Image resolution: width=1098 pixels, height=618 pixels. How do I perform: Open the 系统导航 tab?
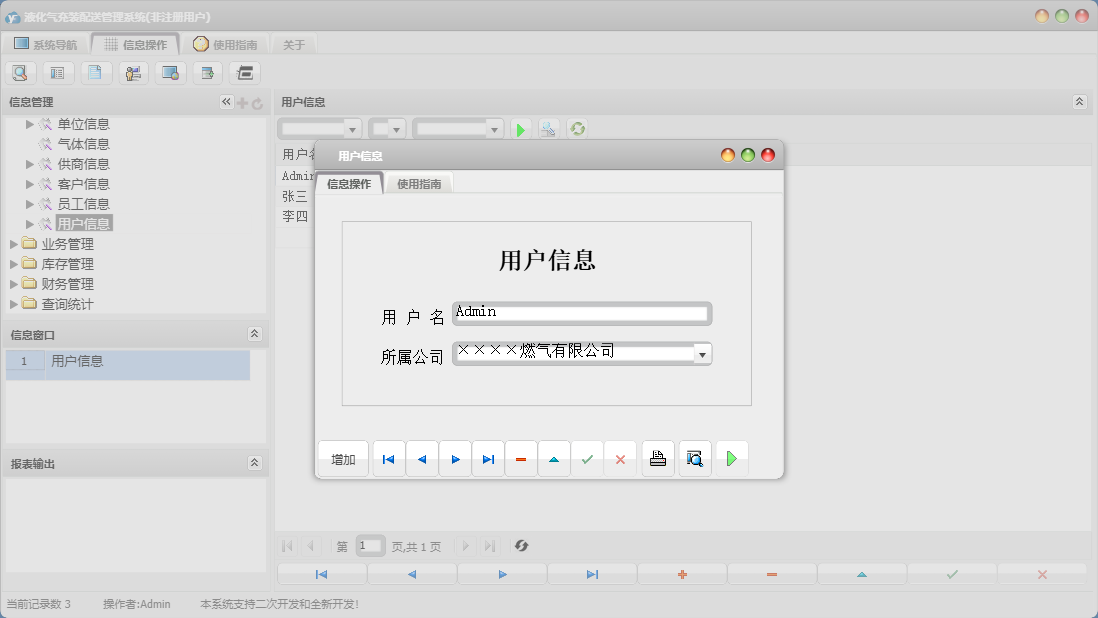44,43
